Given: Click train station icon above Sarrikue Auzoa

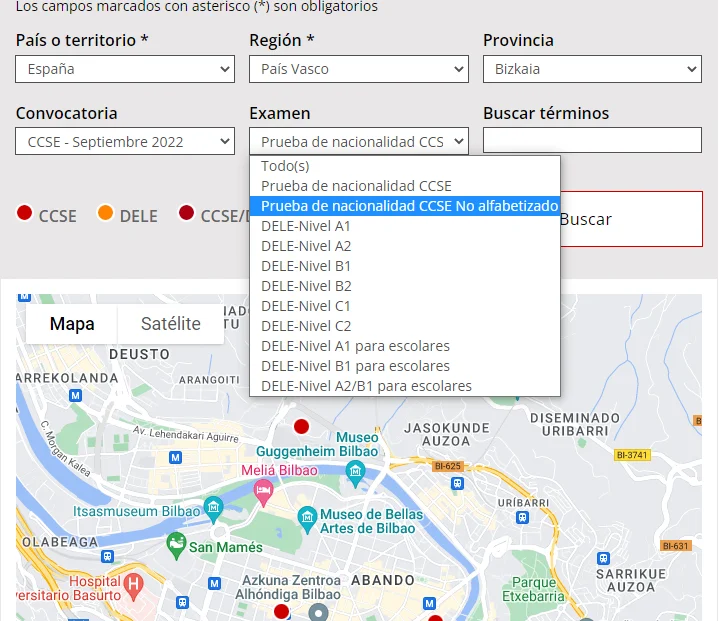Looking at the screenshot, I should point(603,559).
